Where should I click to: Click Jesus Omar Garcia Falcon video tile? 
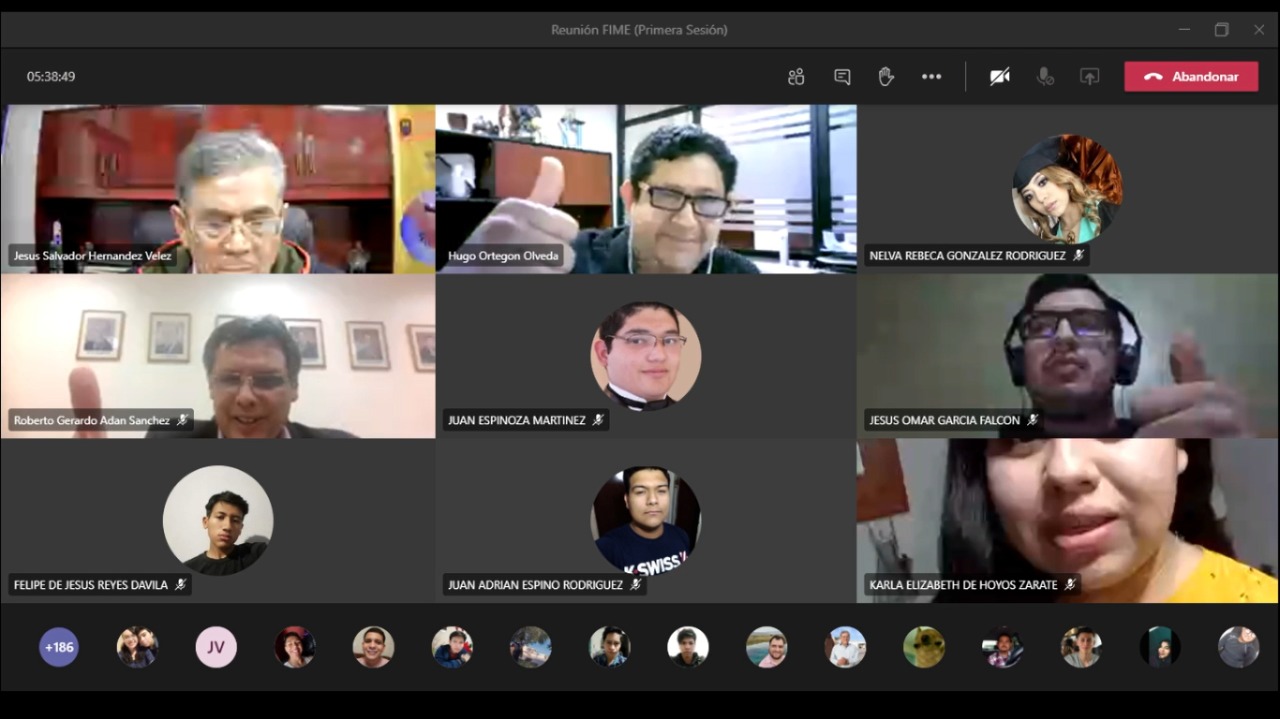coord(1067,355)
